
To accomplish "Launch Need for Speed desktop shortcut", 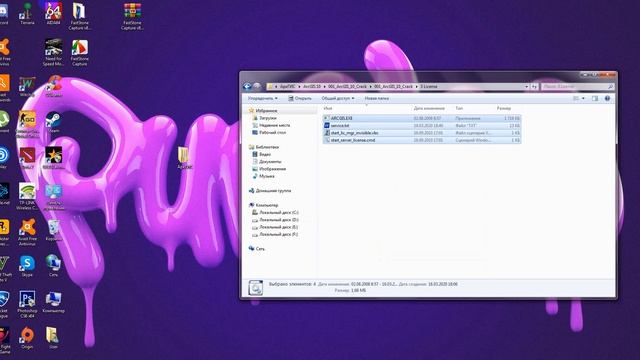I will click(x=53, y=52).
